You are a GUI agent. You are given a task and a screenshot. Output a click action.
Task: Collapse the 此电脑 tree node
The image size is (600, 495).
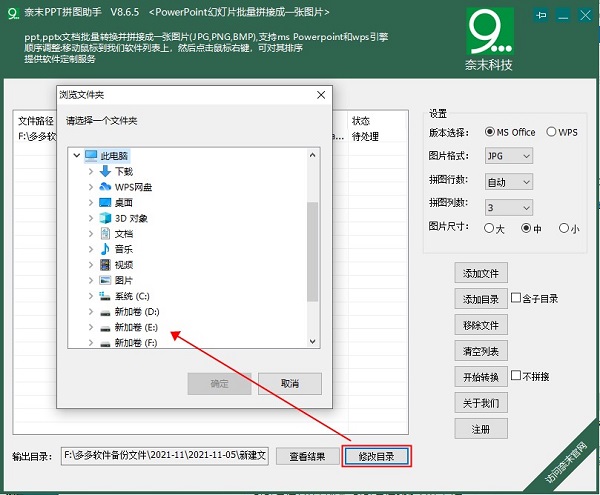click(x=77, y=155)
